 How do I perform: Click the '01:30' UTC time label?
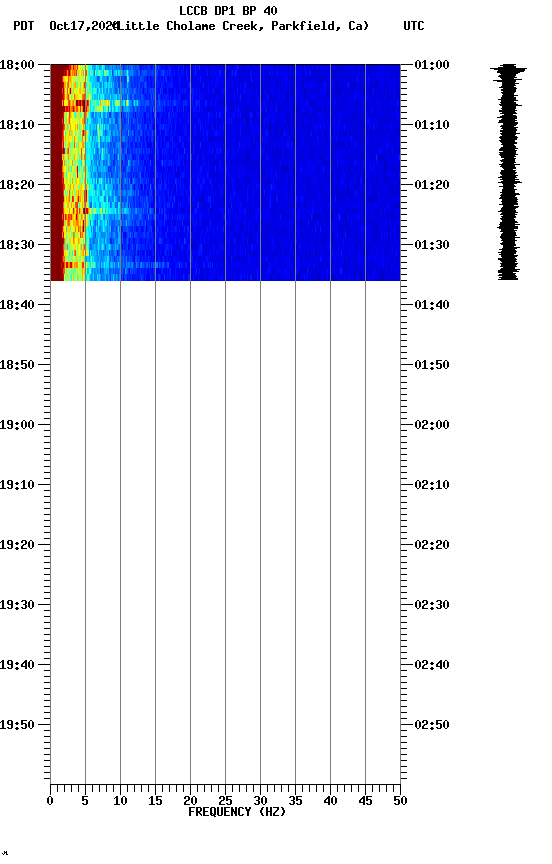pos(432,245)
